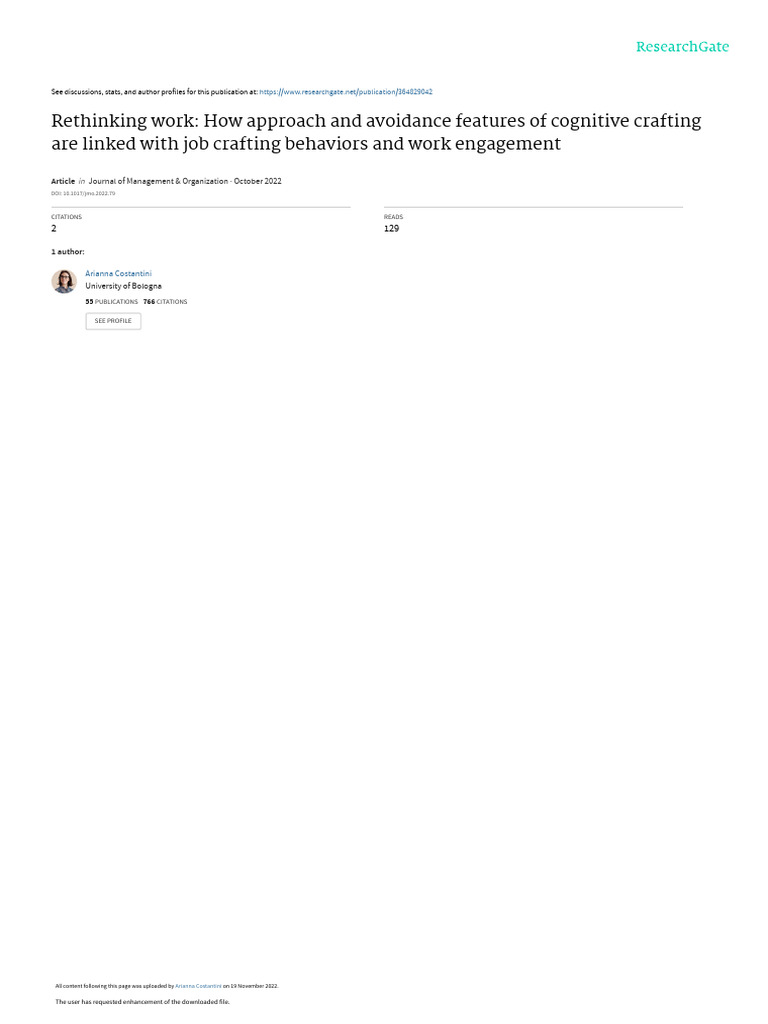Click the 'Rethinking work' paper title
This screenshot has width=768, height=1024.
point(376,132)
